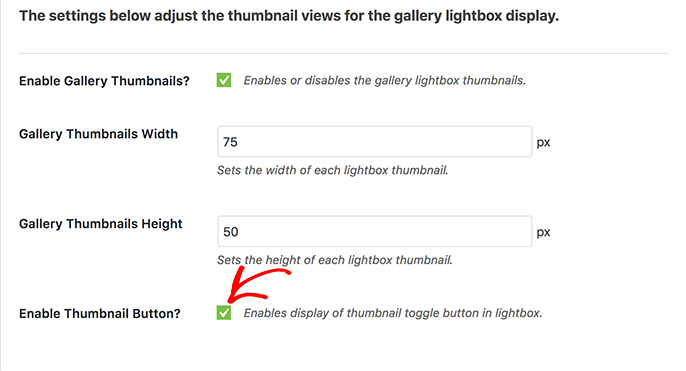The width and height of the screenshot is (686, 371).
Task: Click 'Sets the width of each lightbox thumbnail' hint
Action: pos(332,170)
